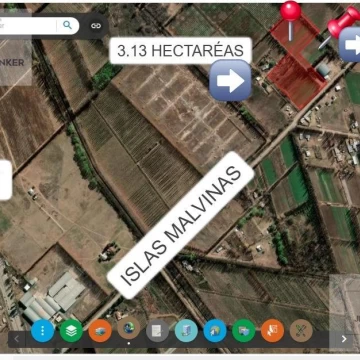Open the green layers stack widget
This screenshot has width=360, height=360.
[x=71, y=331]
